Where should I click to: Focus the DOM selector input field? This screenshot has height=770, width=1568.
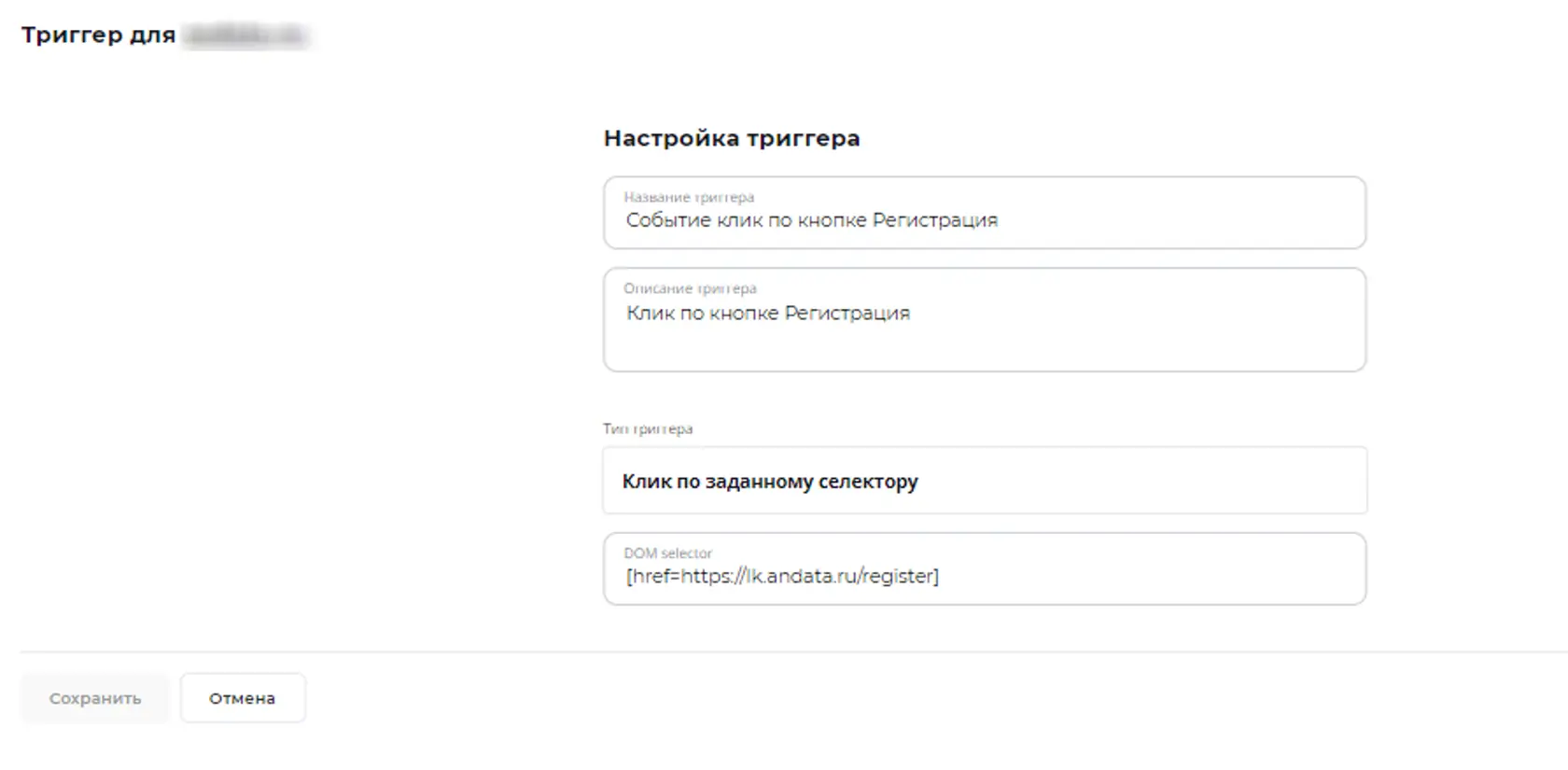(985, 568)
